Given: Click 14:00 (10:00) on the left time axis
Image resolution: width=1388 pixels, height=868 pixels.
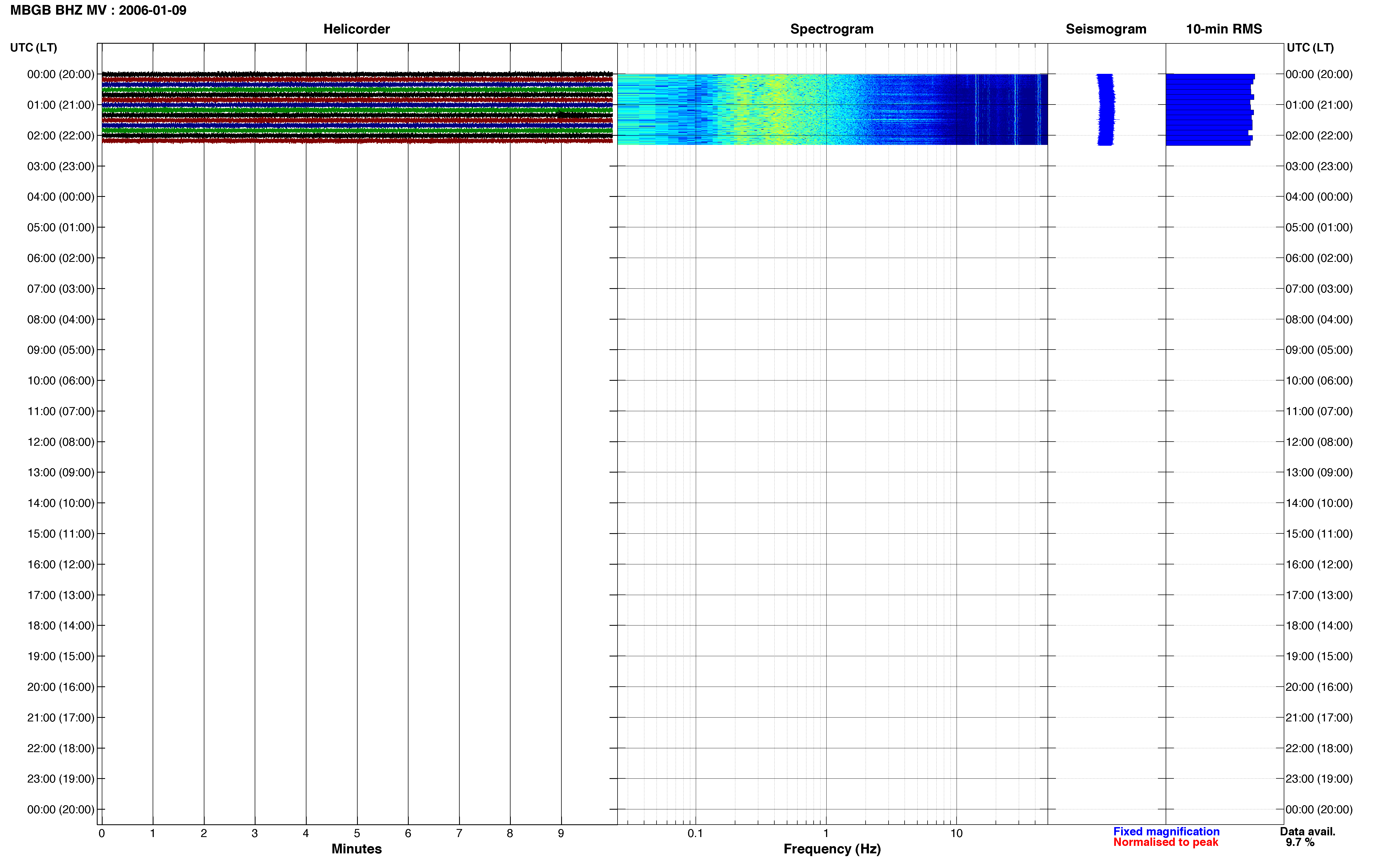Looking at the screenshot, I should (61, 504).
